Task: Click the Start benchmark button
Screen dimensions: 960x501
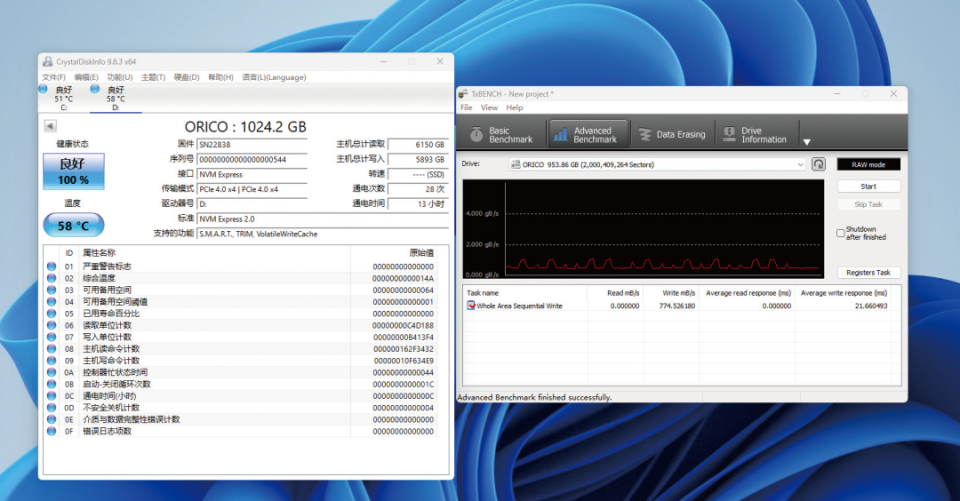Action: (868, 186)
